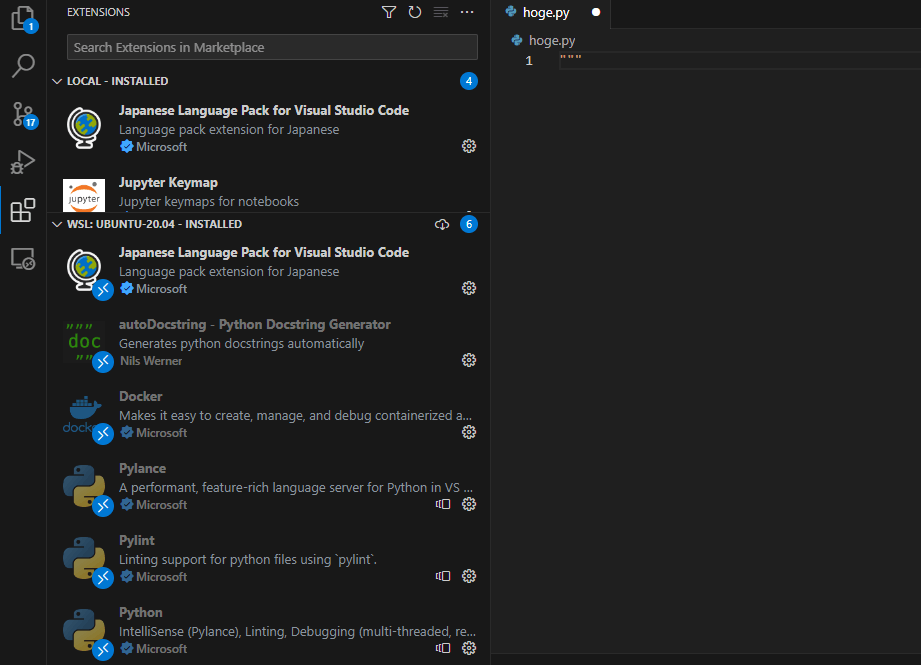Open the Run and Debug view
This screenshot has height=665, width=921.
click(23, 162)
